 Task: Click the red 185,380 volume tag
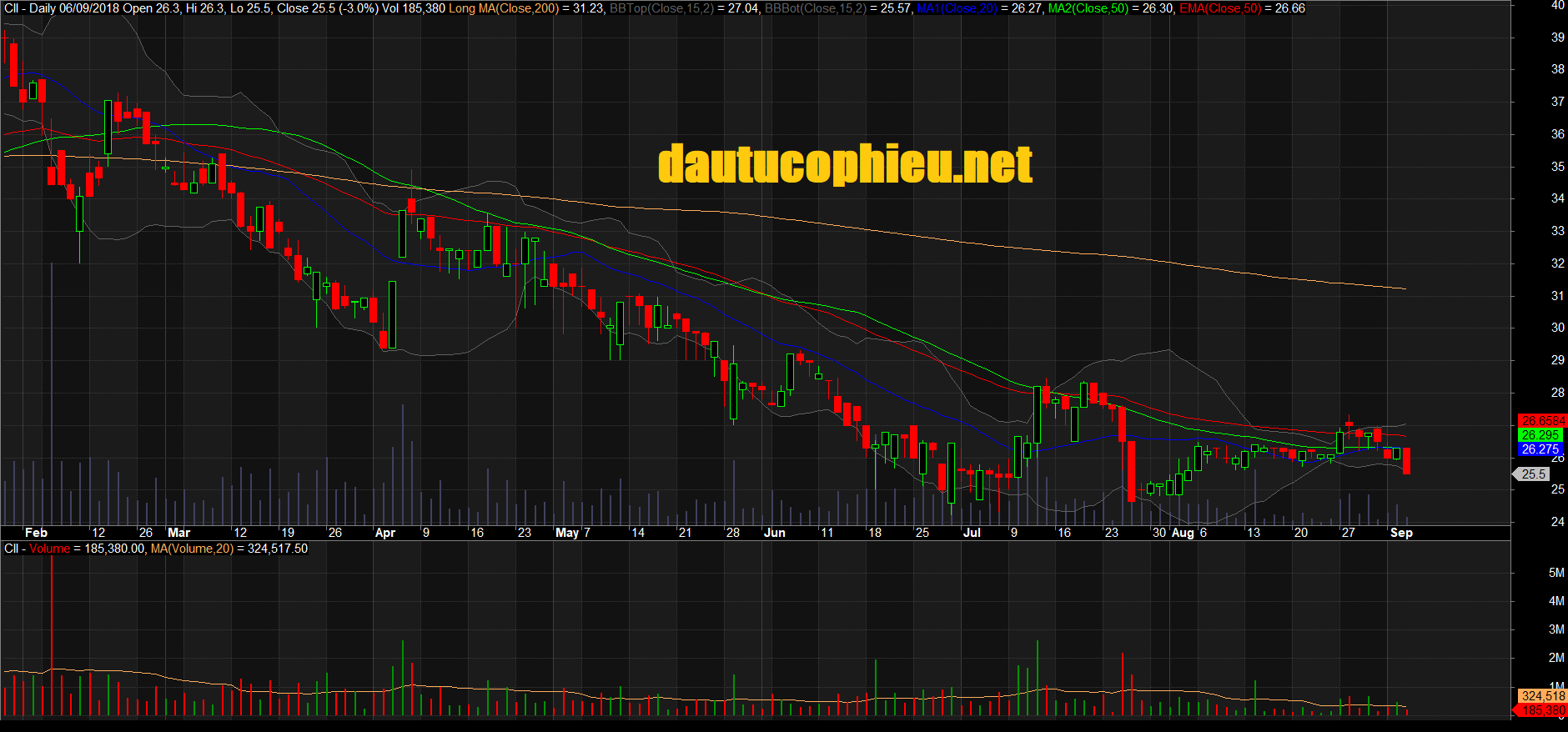1541,710
